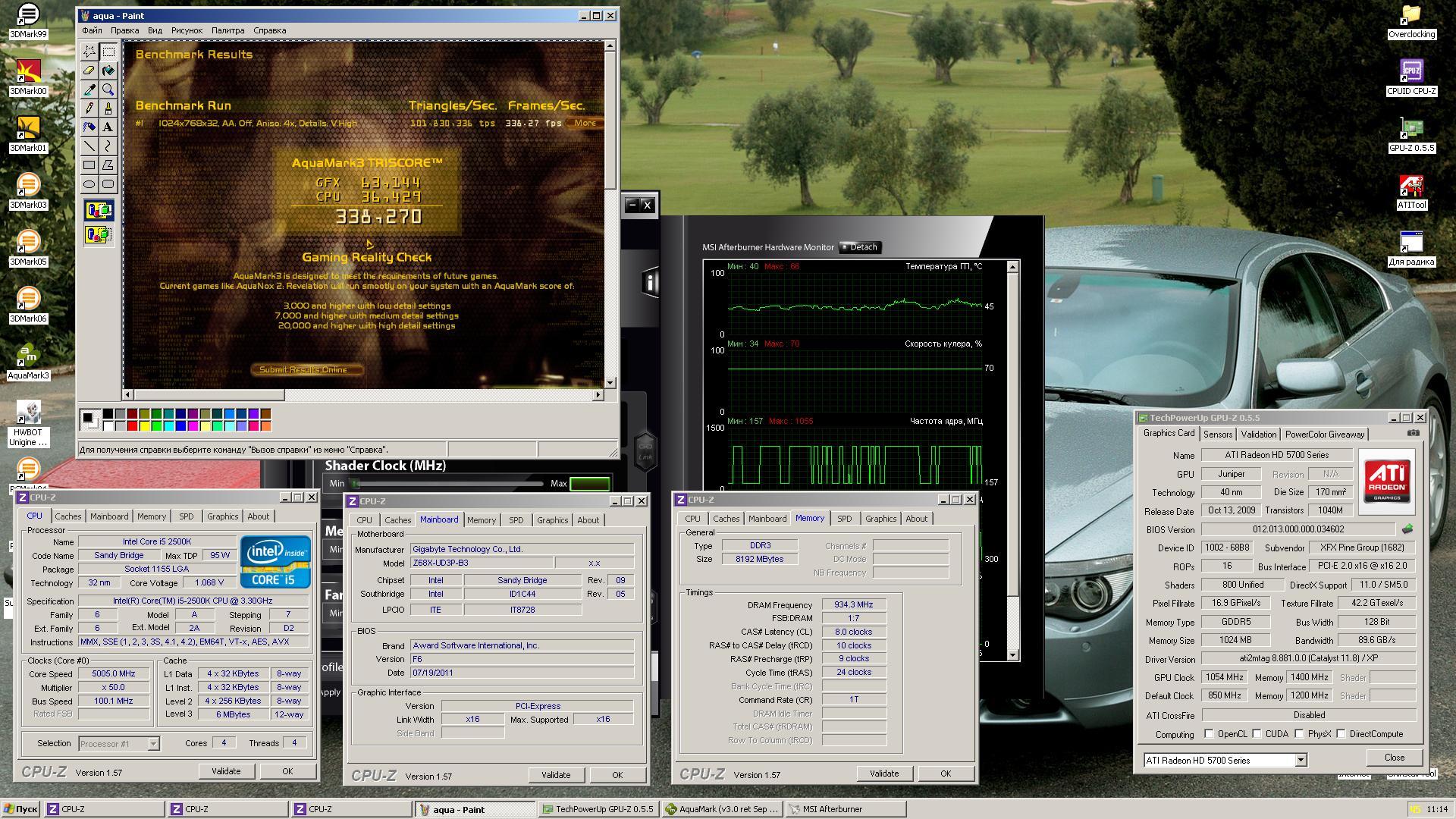1456x819 pixels.
Task: Select the Text tool in Paint
Action: click(x=108, y=127)
